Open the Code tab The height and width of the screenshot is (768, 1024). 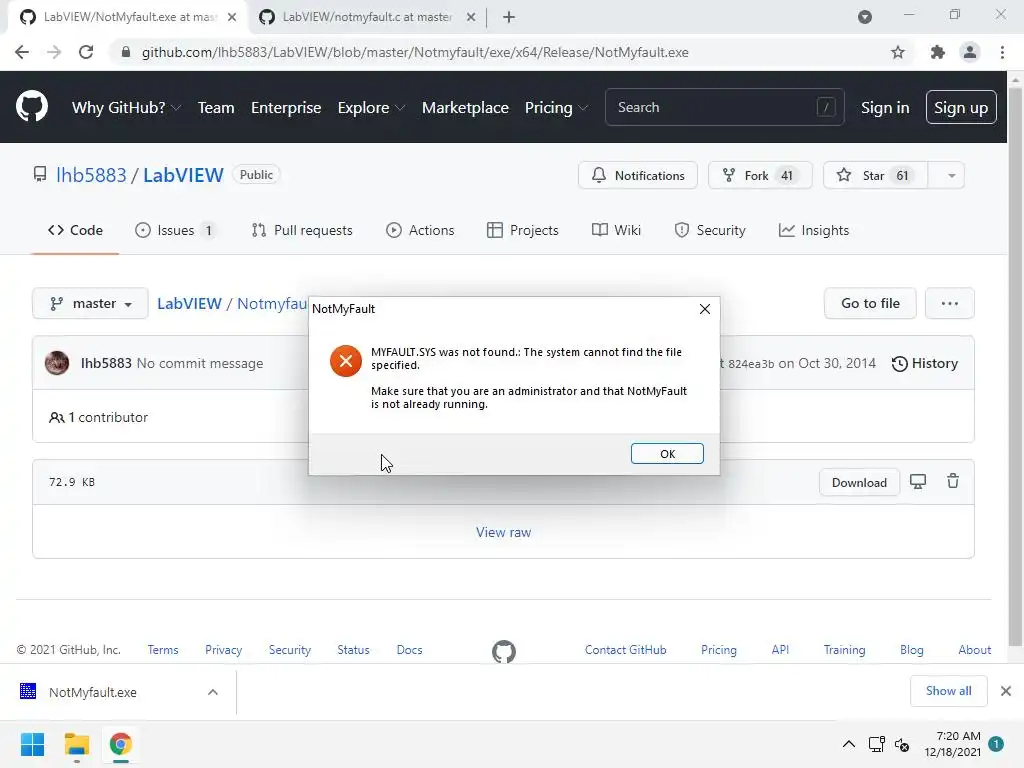[x=75, y=231]
